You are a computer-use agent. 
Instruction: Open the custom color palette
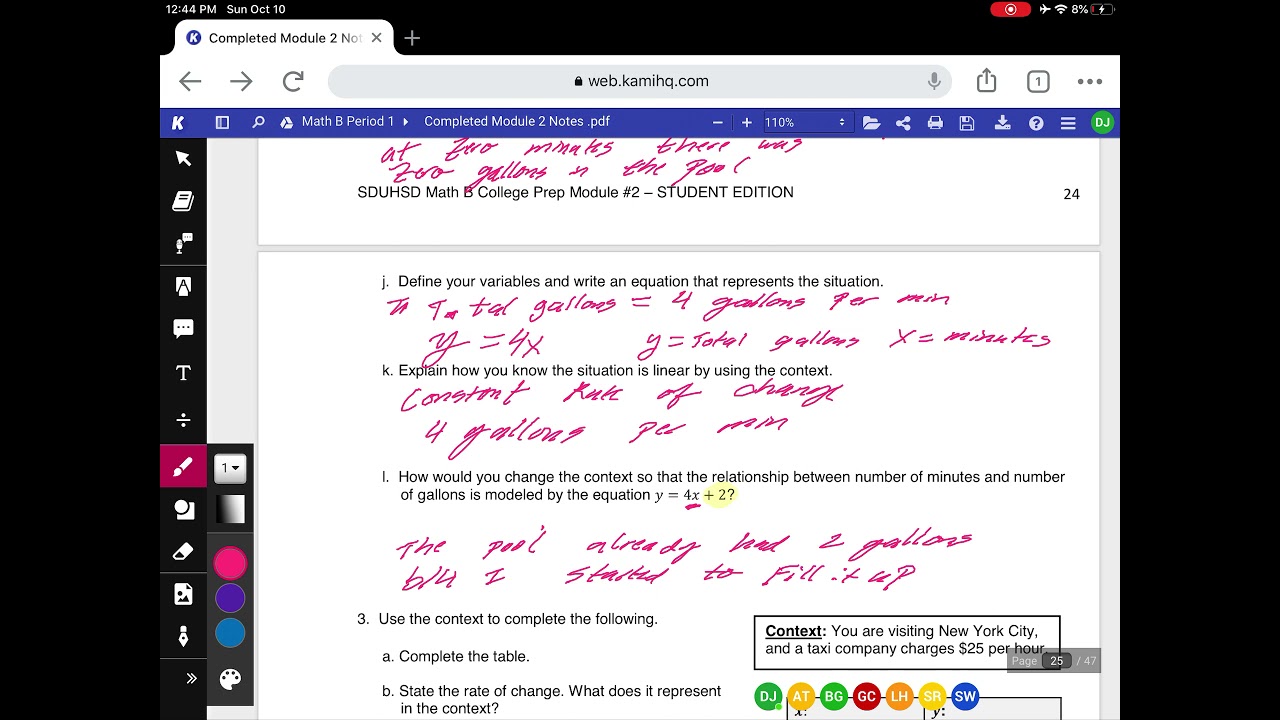[230, 679]
